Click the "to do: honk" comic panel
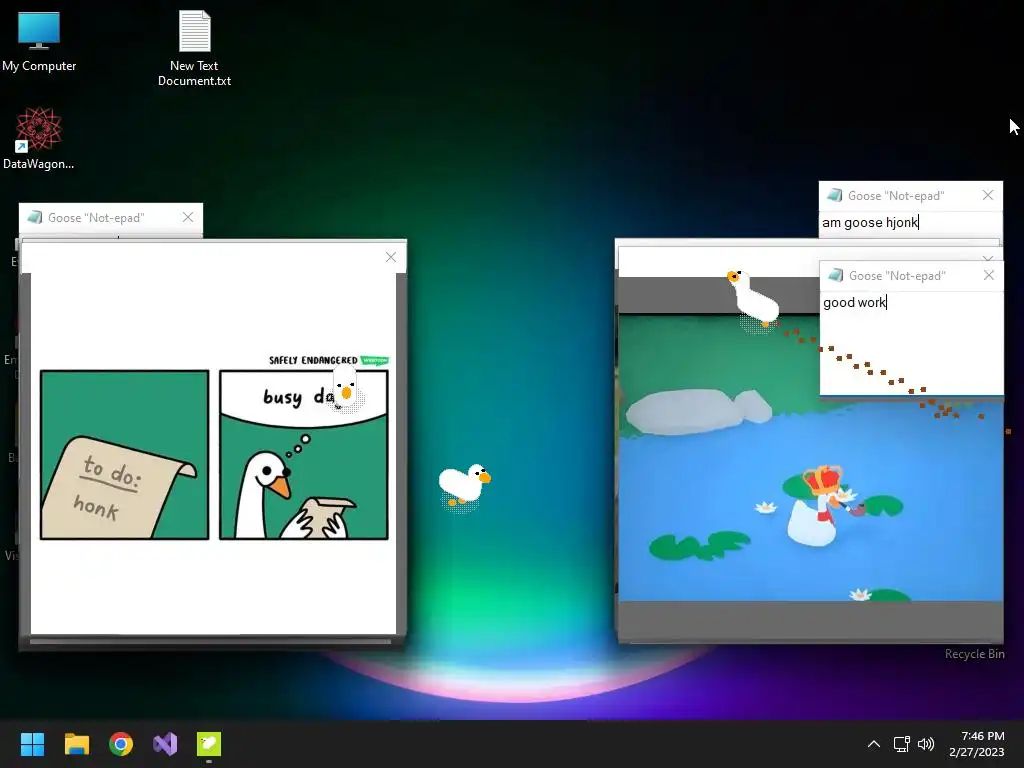Viewport: 1024px width, 768px height. (125, 455)
